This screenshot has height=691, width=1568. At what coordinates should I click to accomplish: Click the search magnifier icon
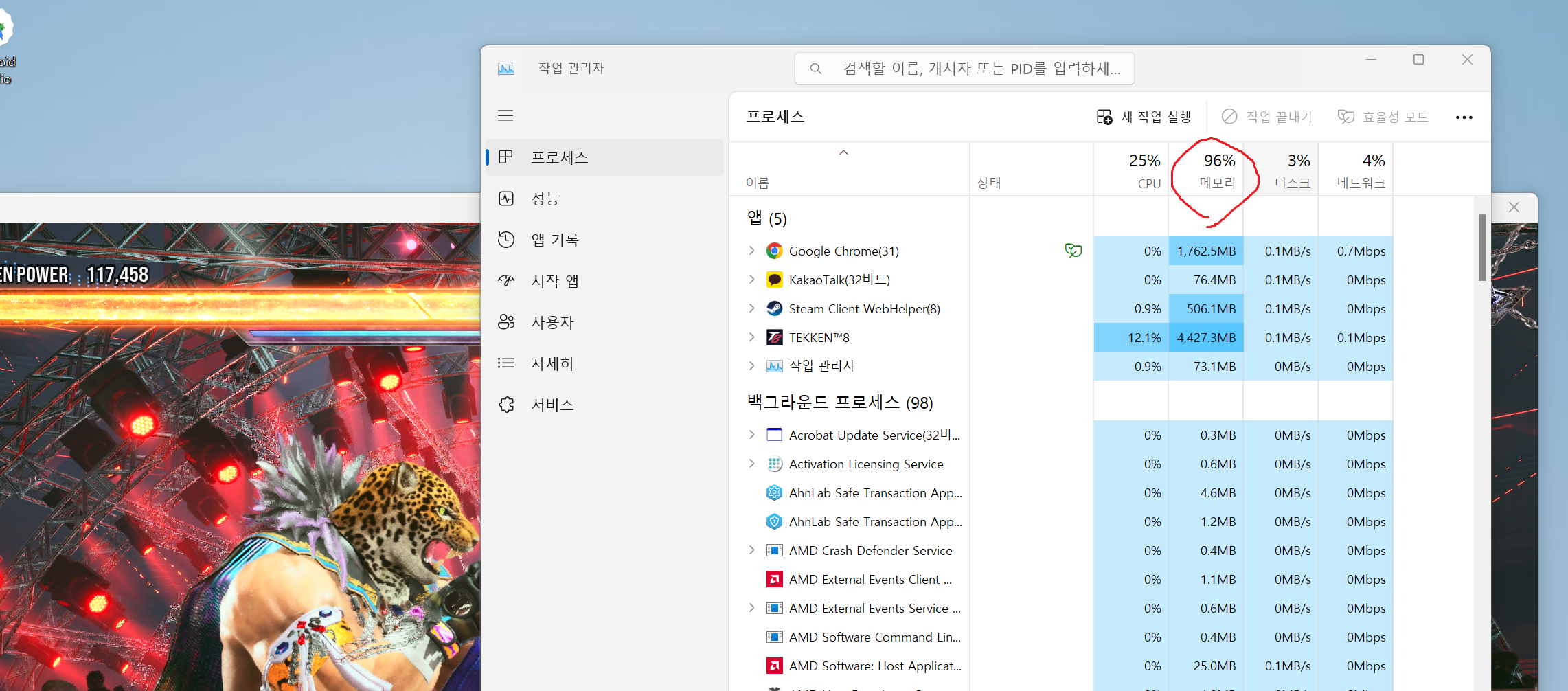tap(815, 69)
